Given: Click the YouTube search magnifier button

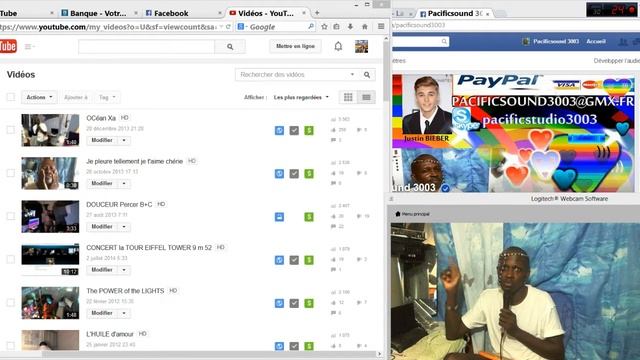Looking at the screenshot, I should 230,47.
